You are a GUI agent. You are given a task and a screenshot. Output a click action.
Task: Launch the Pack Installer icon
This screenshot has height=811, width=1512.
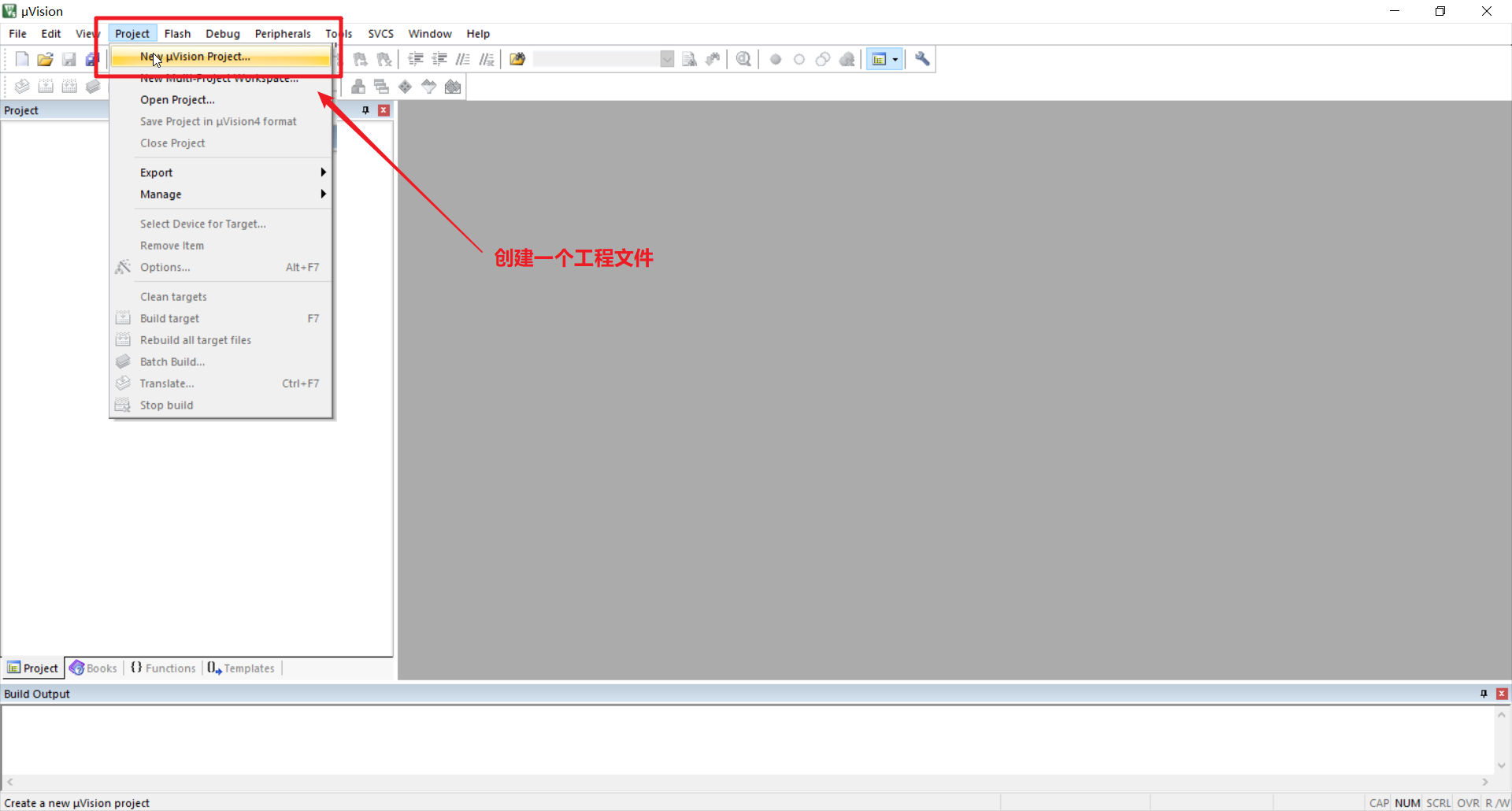[453, 87]
